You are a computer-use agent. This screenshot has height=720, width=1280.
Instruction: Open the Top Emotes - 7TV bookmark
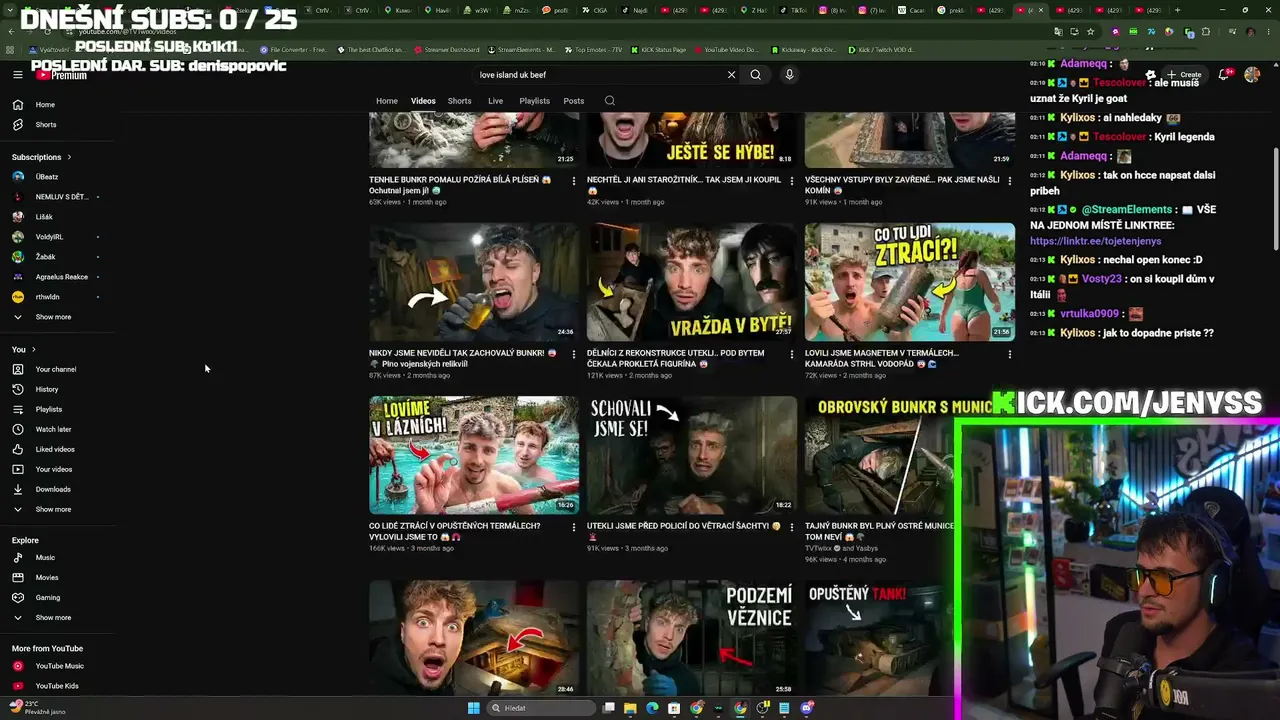[x=594, y=50]
